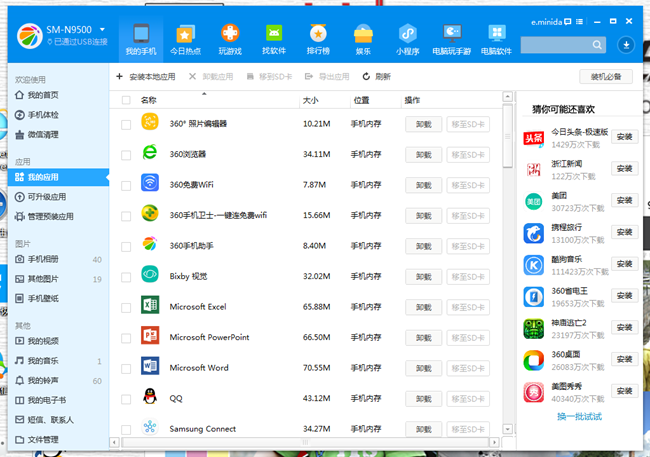Viewport: 650px width, 457px height.
Task: Click the 360免费WiFi app icon
Action: click(150, 182)
